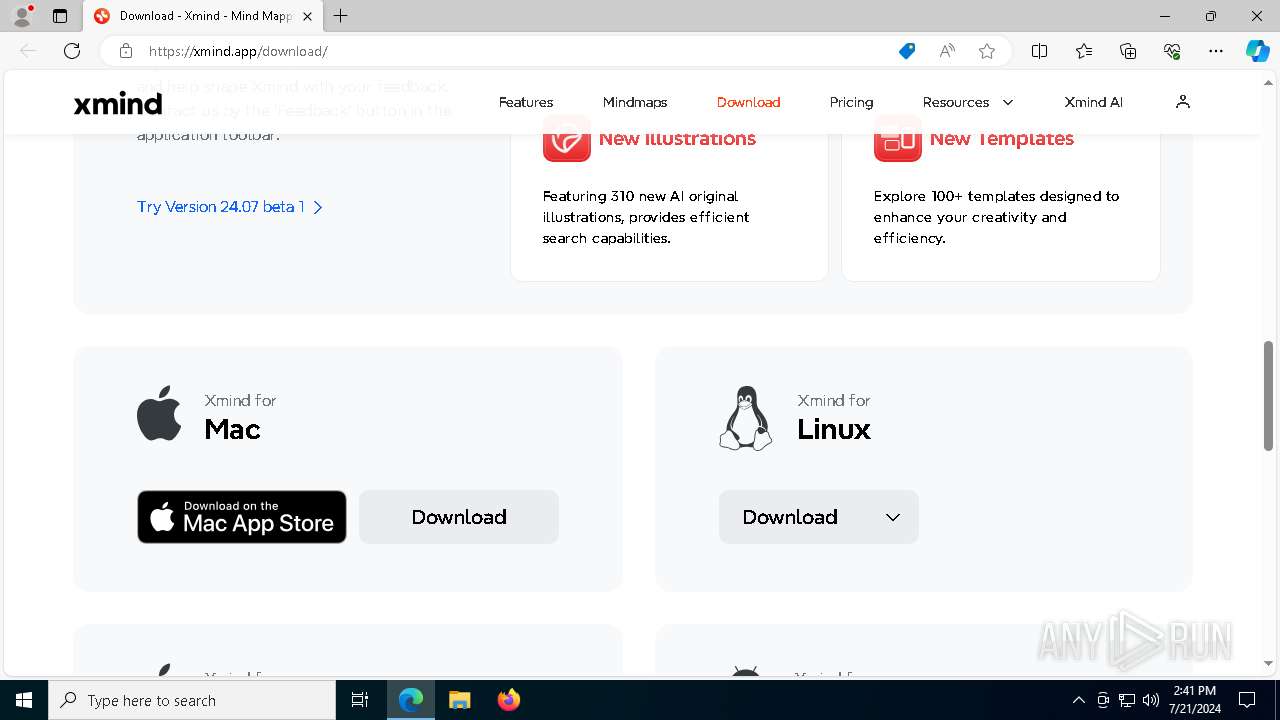This screenshot has width=1280, height=720.
Task: Refresh the page in Edge
Action: pyautogui.click(x=72, y=51)
